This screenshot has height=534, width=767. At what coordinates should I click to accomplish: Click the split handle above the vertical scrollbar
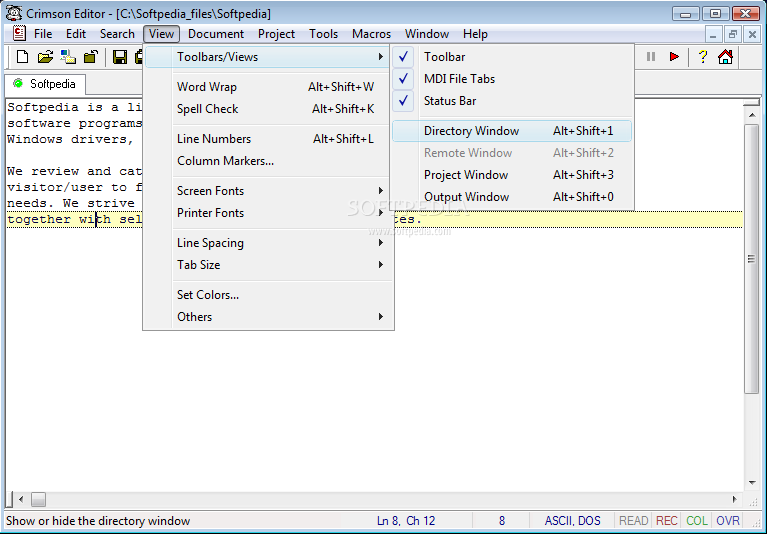(750, 103)
